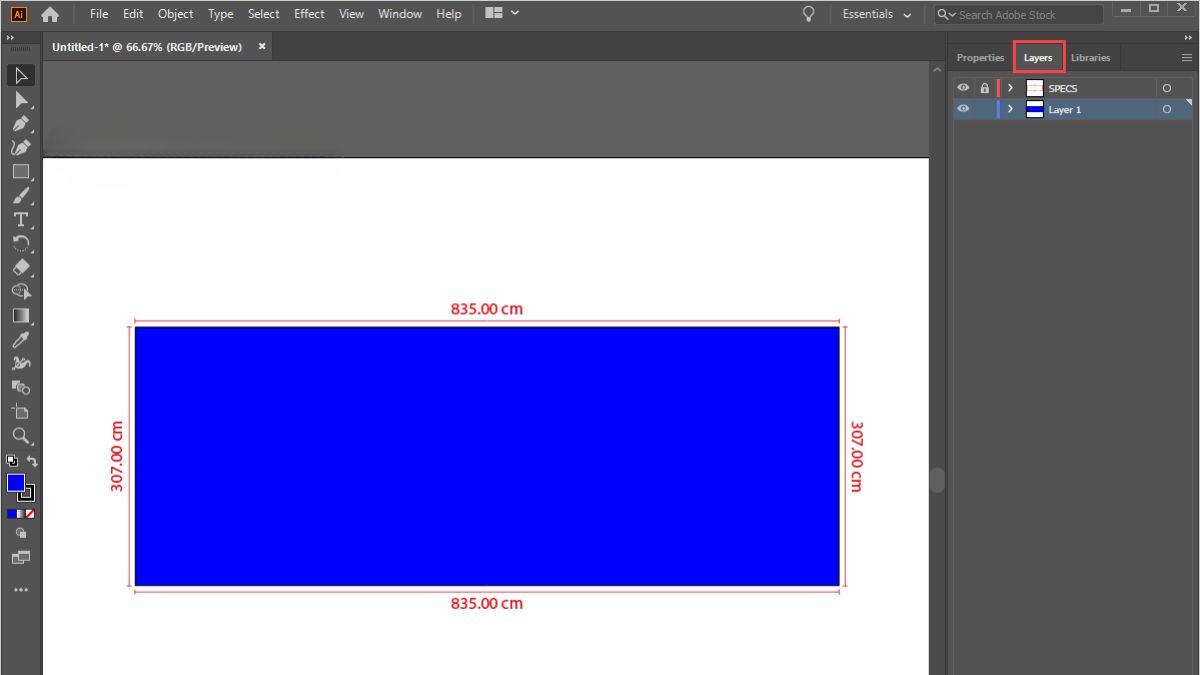Select the Blend tool

(x=21, y=387)
